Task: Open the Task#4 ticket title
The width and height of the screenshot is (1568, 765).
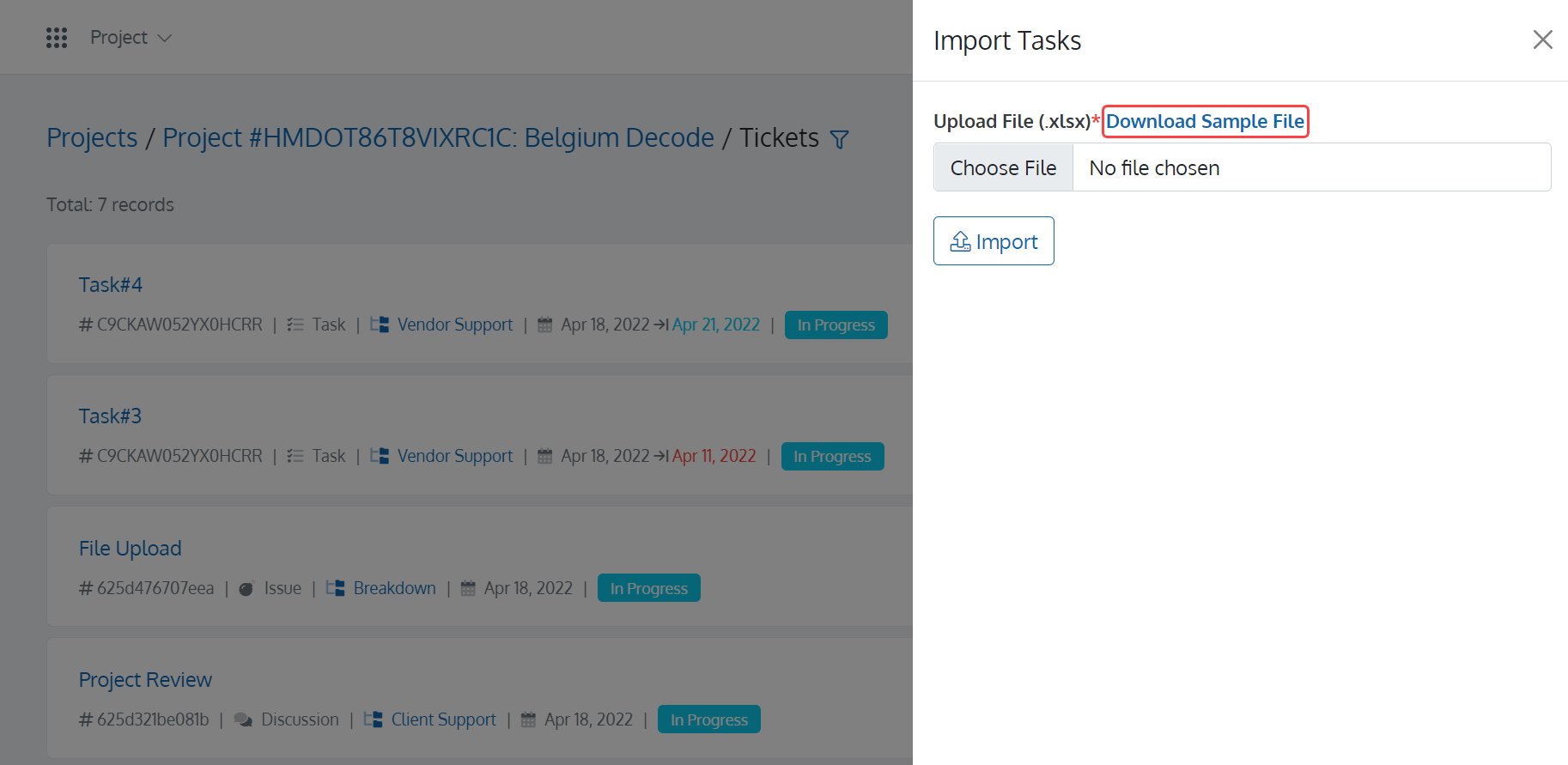Action: (111, 285)
